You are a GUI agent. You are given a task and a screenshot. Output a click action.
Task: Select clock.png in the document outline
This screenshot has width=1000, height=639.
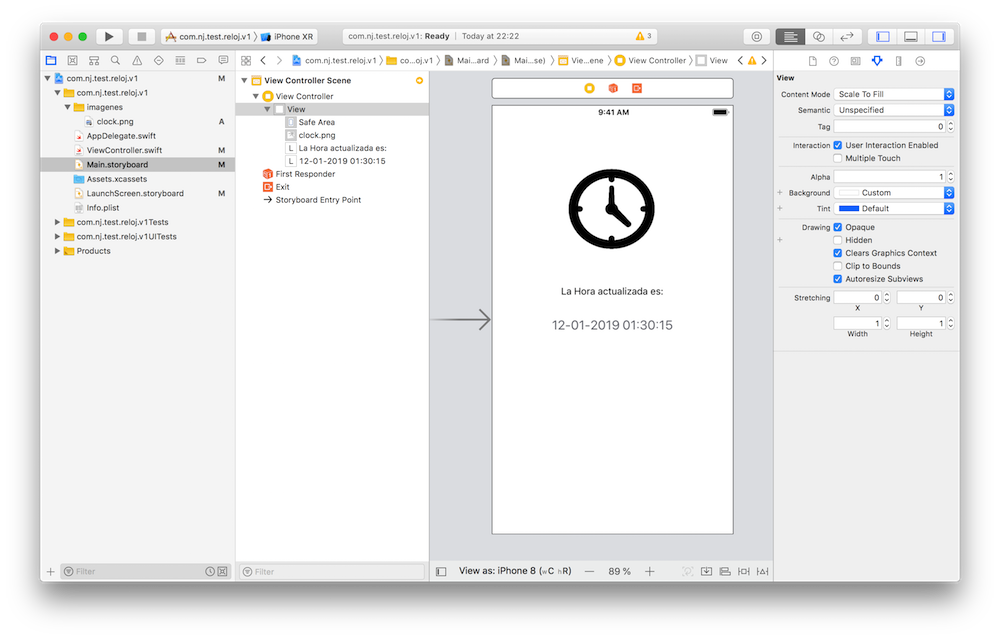point(316,135)
